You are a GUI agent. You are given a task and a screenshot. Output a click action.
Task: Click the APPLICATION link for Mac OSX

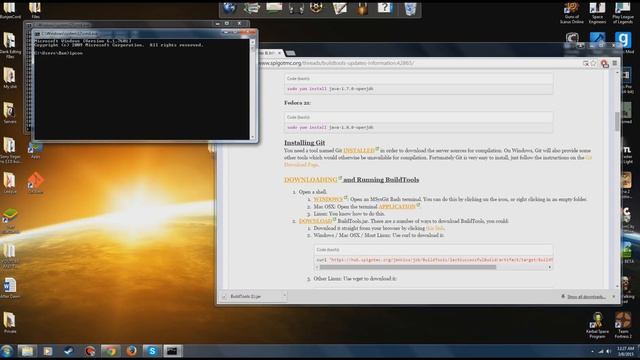tap(397, 207)
